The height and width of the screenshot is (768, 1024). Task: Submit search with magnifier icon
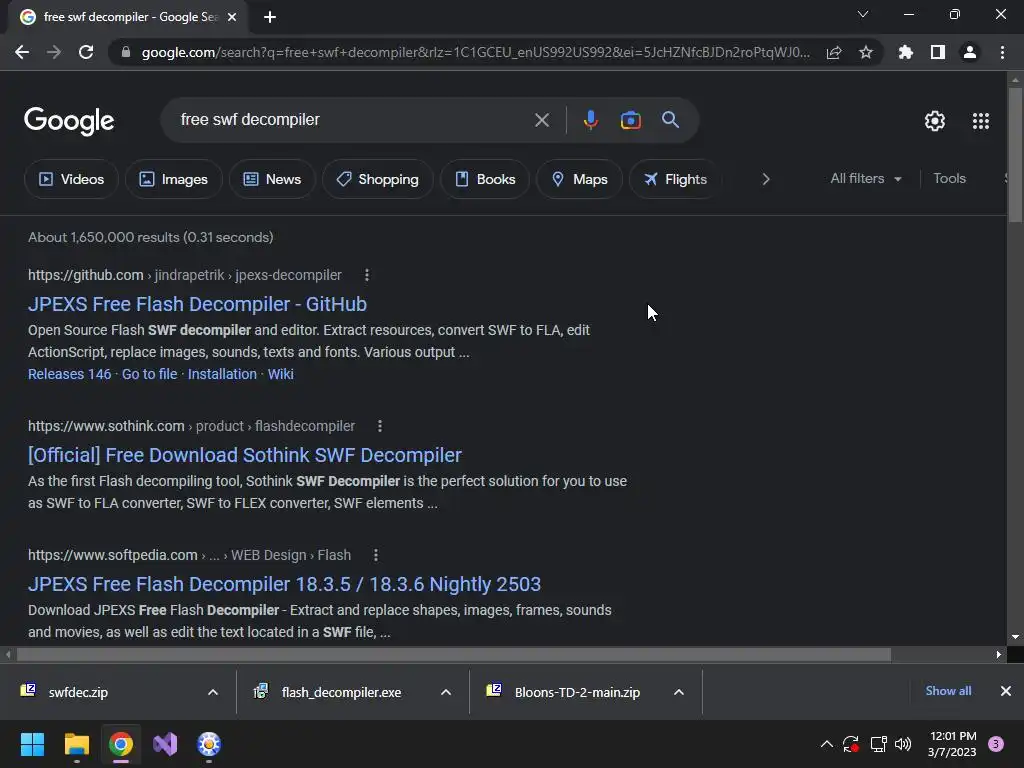coord(671,120)
